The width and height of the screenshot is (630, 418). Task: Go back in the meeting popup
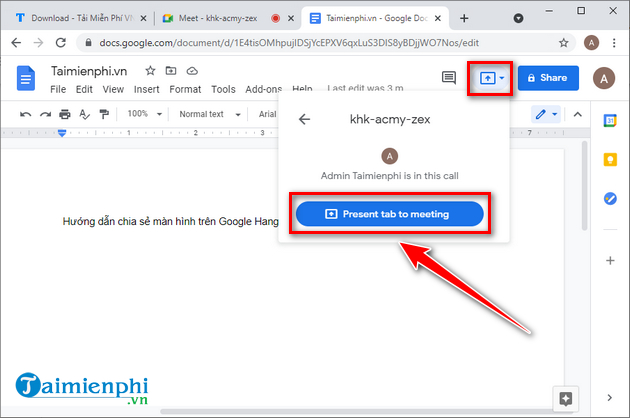pyautogui.click(x=304, y=119)
